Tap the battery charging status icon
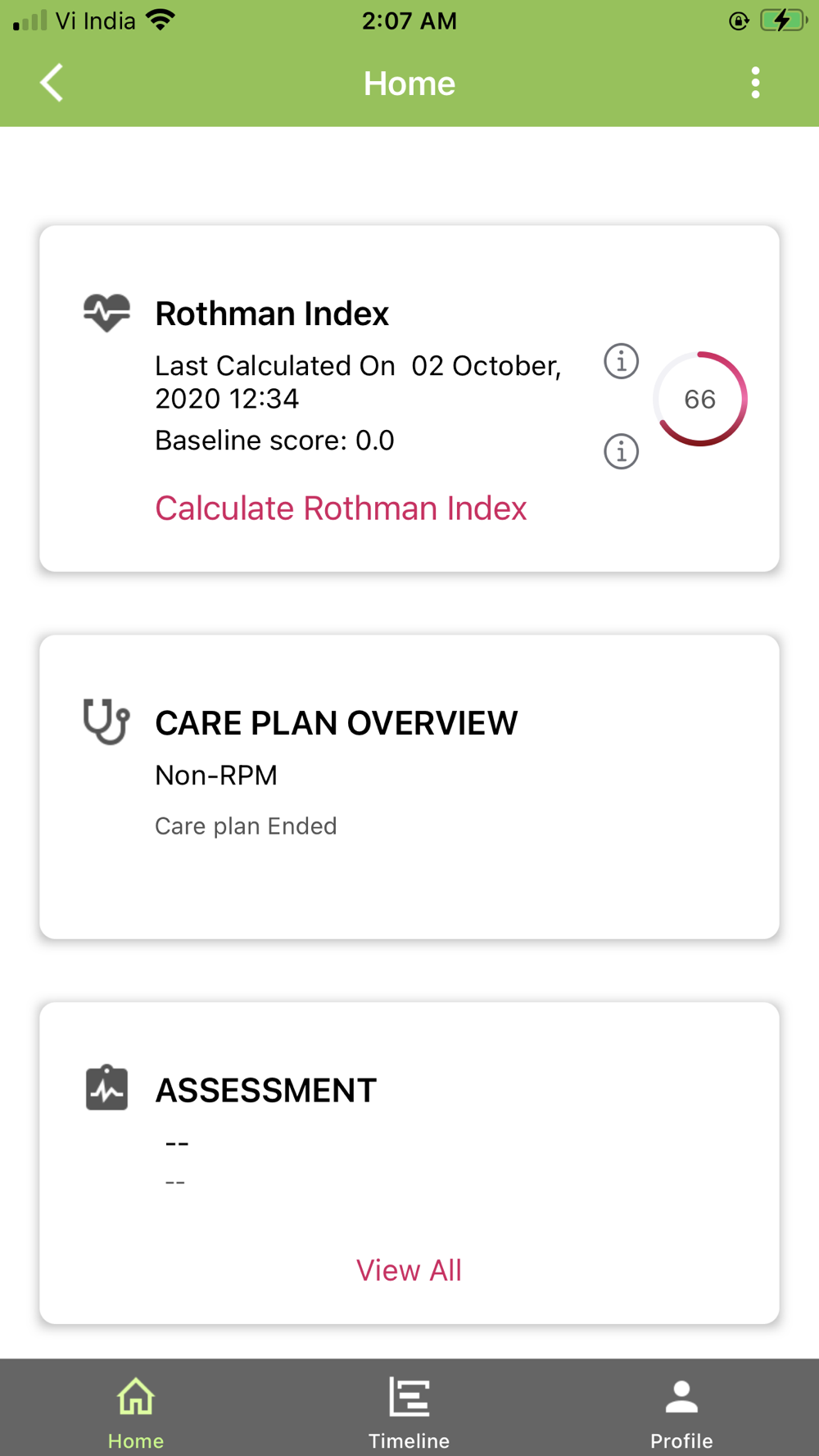The width and height of the screenshot is (819, 1456). pos(782,20)
